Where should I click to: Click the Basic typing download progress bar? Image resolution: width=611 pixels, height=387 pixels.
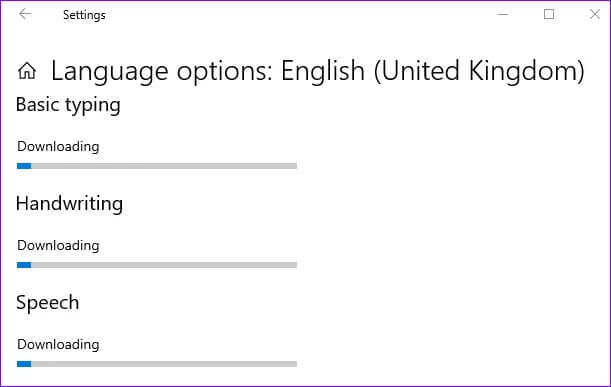[x=157, y=166]
